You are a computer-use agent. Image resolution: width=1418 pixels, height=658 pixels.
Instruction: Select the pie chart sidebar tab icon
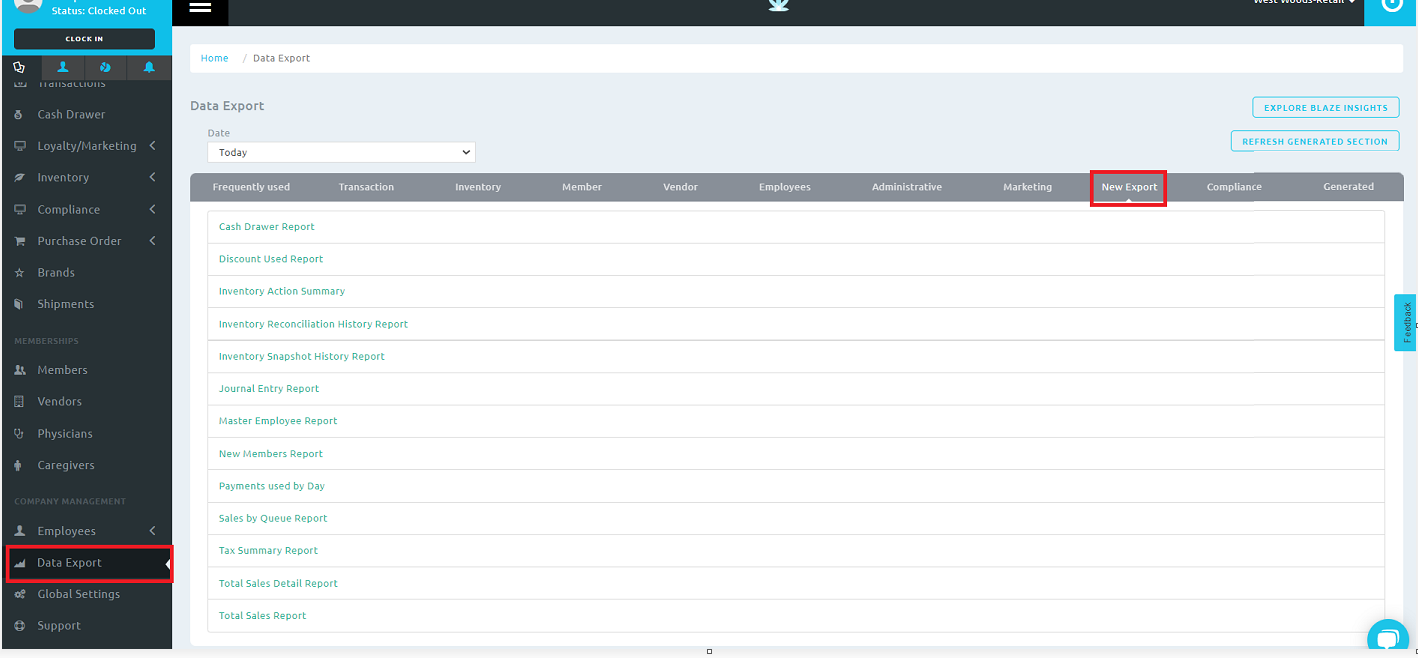click(106, 68)
